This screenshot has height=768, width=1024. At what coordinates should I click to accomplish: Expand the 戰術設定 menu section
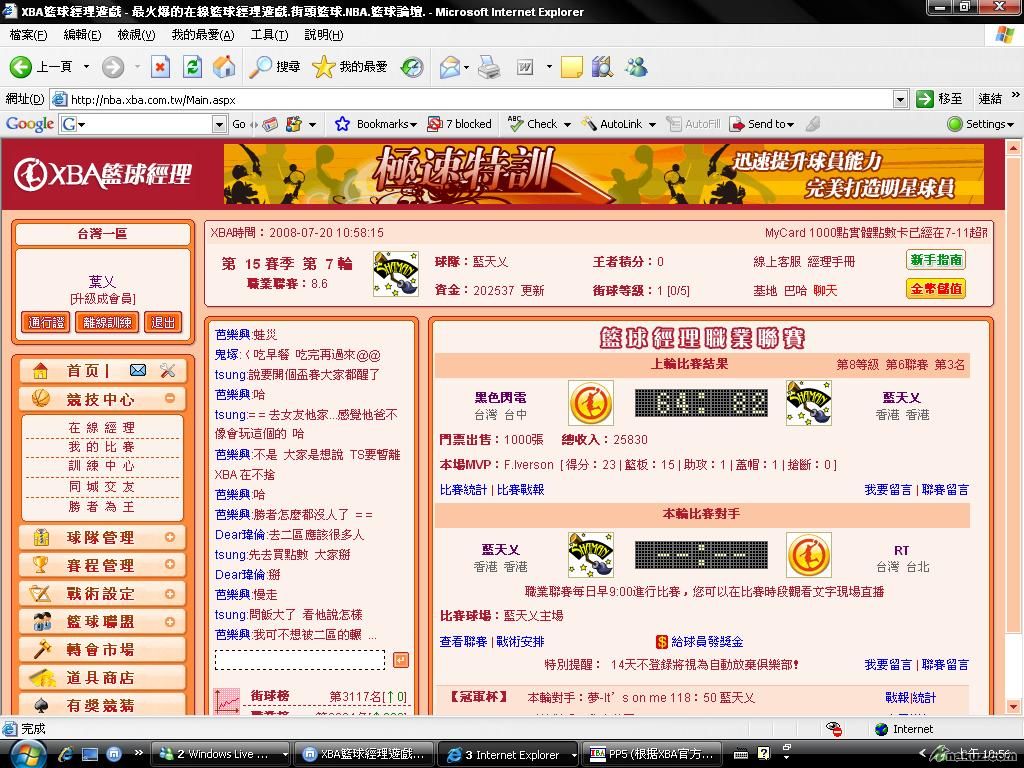click(170, 594)
